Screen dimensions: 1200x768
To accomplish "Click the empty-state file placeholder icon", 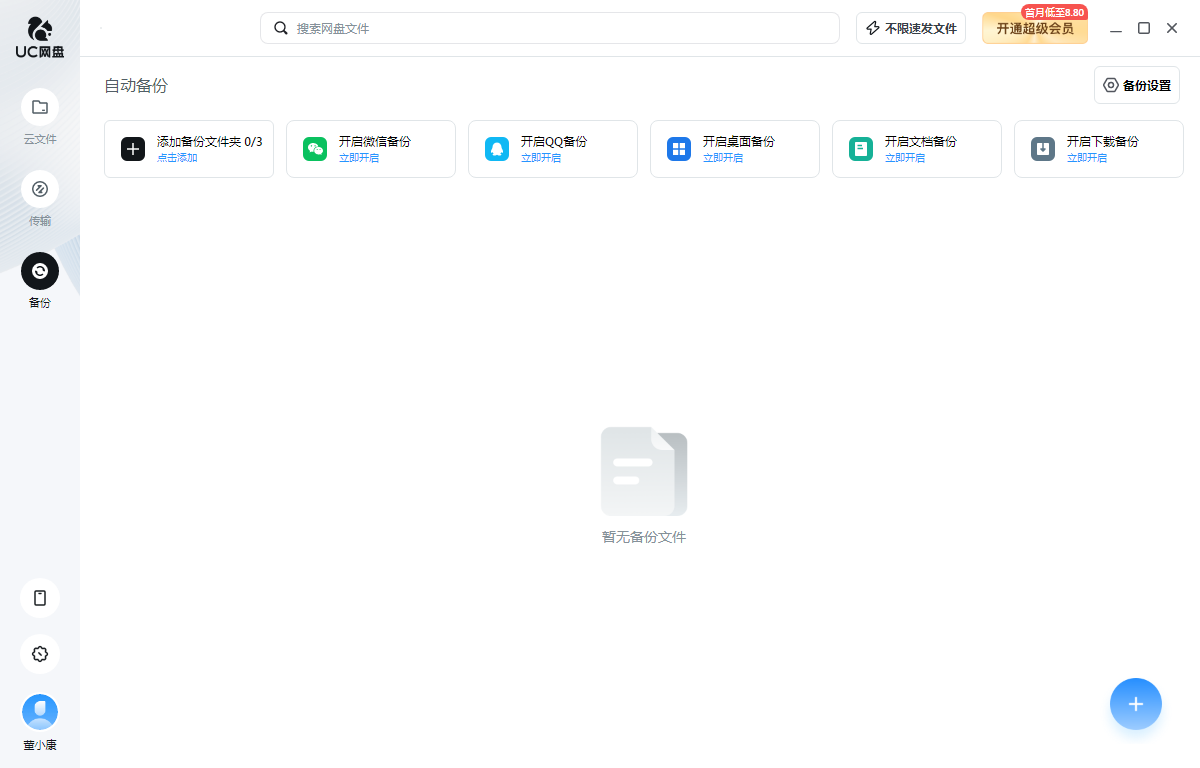I will tap(644, 472).
